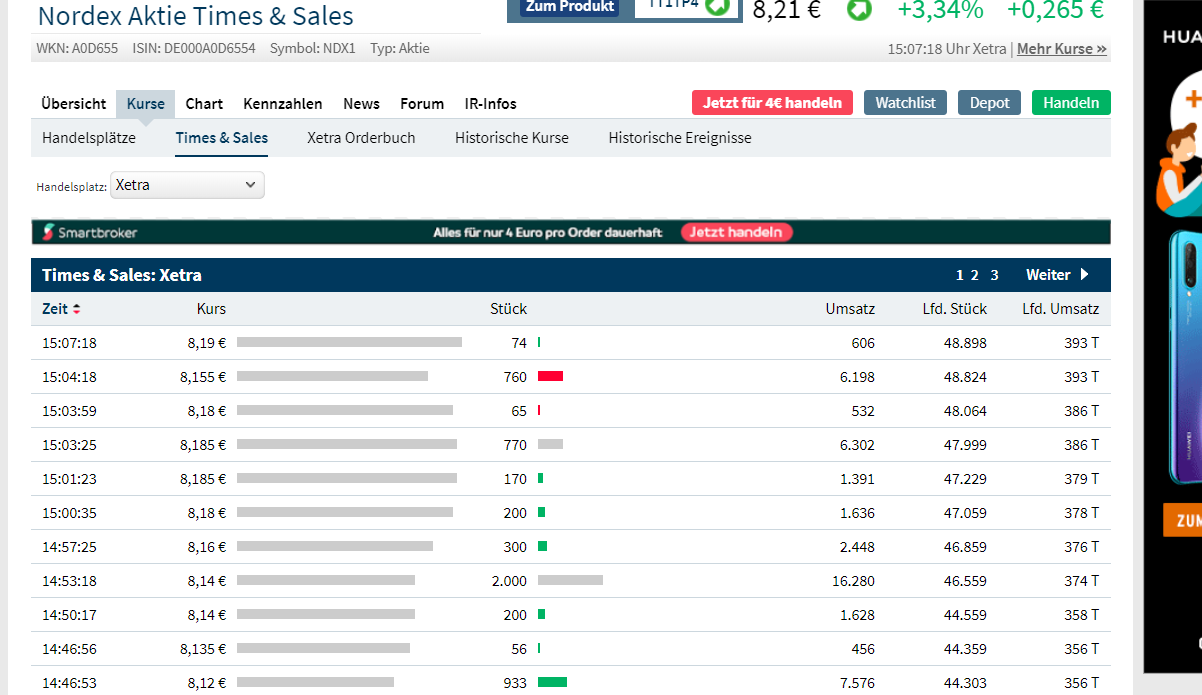Screen dimensions: 1202x695
Task: Click the gray price bar in 15:07:18 row
Action: click(x=349, y=342)
